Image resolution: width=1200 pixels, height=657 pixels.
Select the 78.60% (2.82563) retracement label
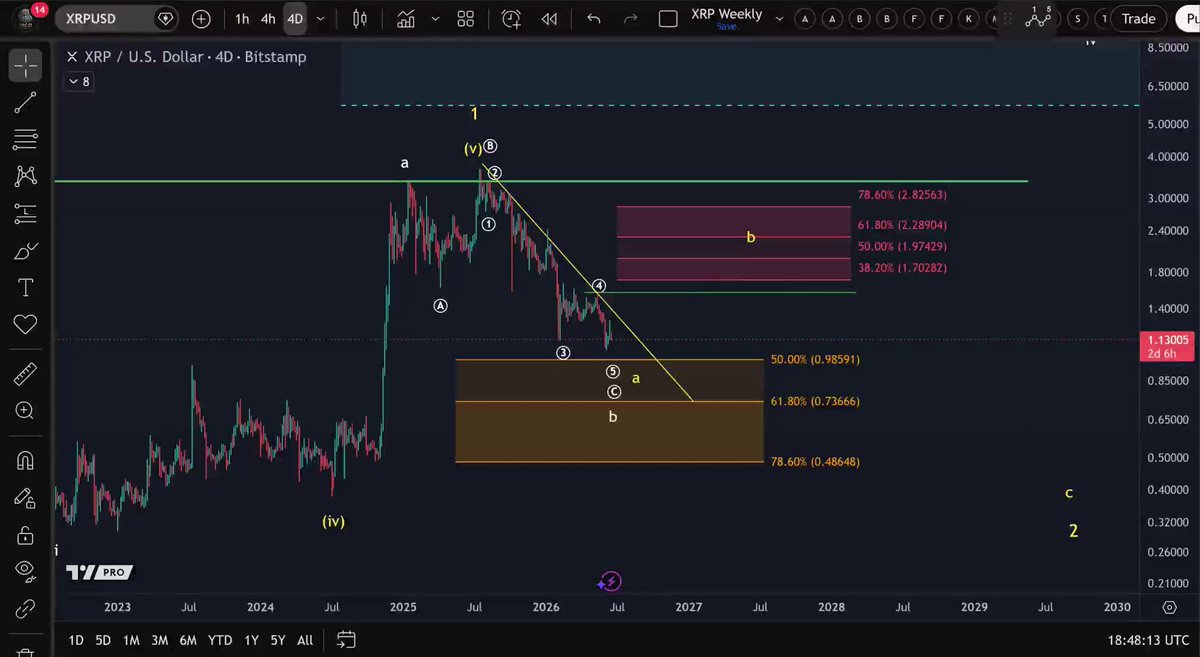902,196
